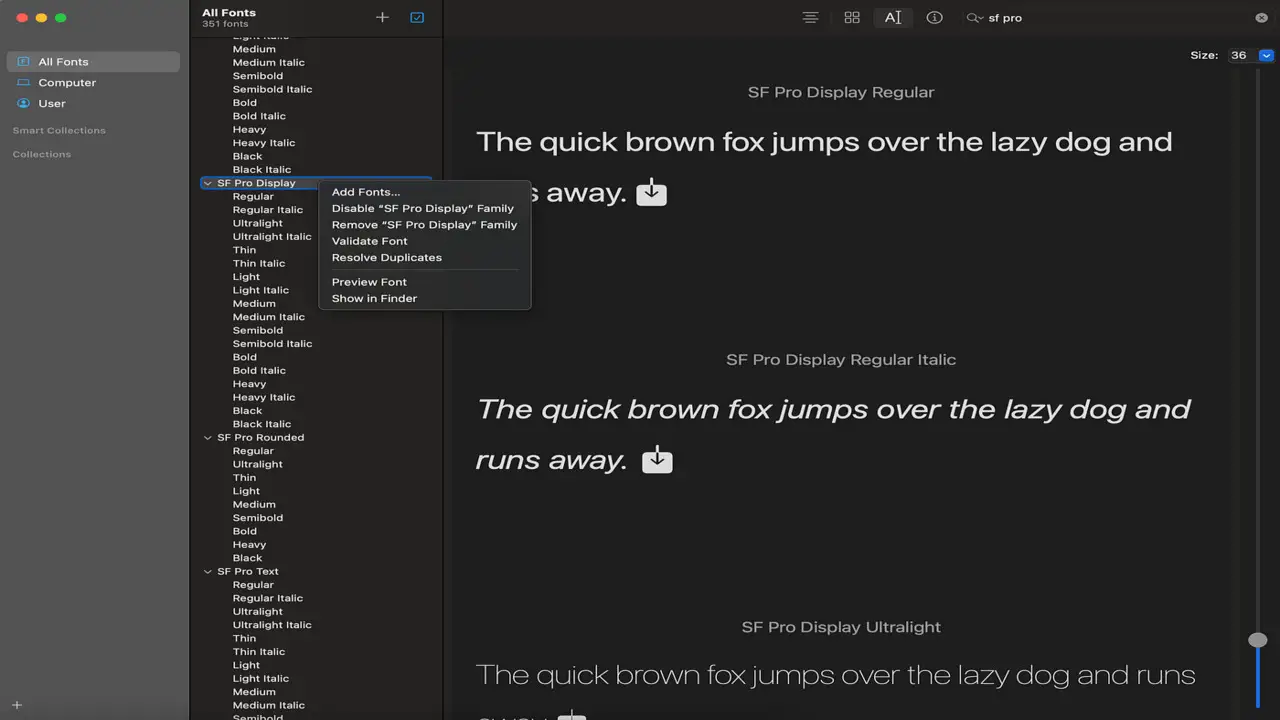This screenshot has height=720, width=1280.
Task: Select Regular under SF Pro Rounded
Action: [253, 451]
